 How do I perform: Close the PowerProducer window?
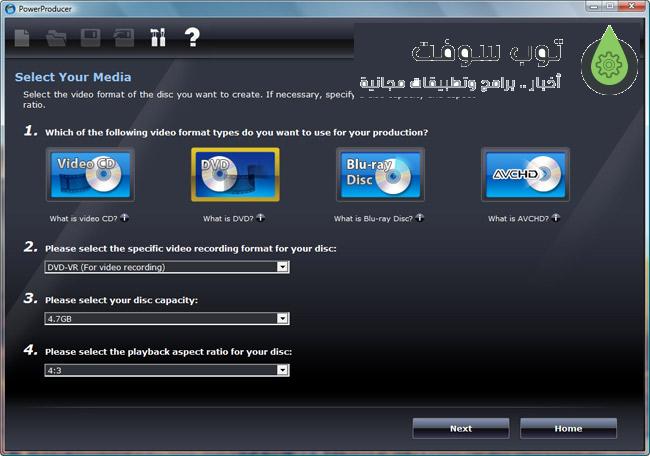pos(631,6)
